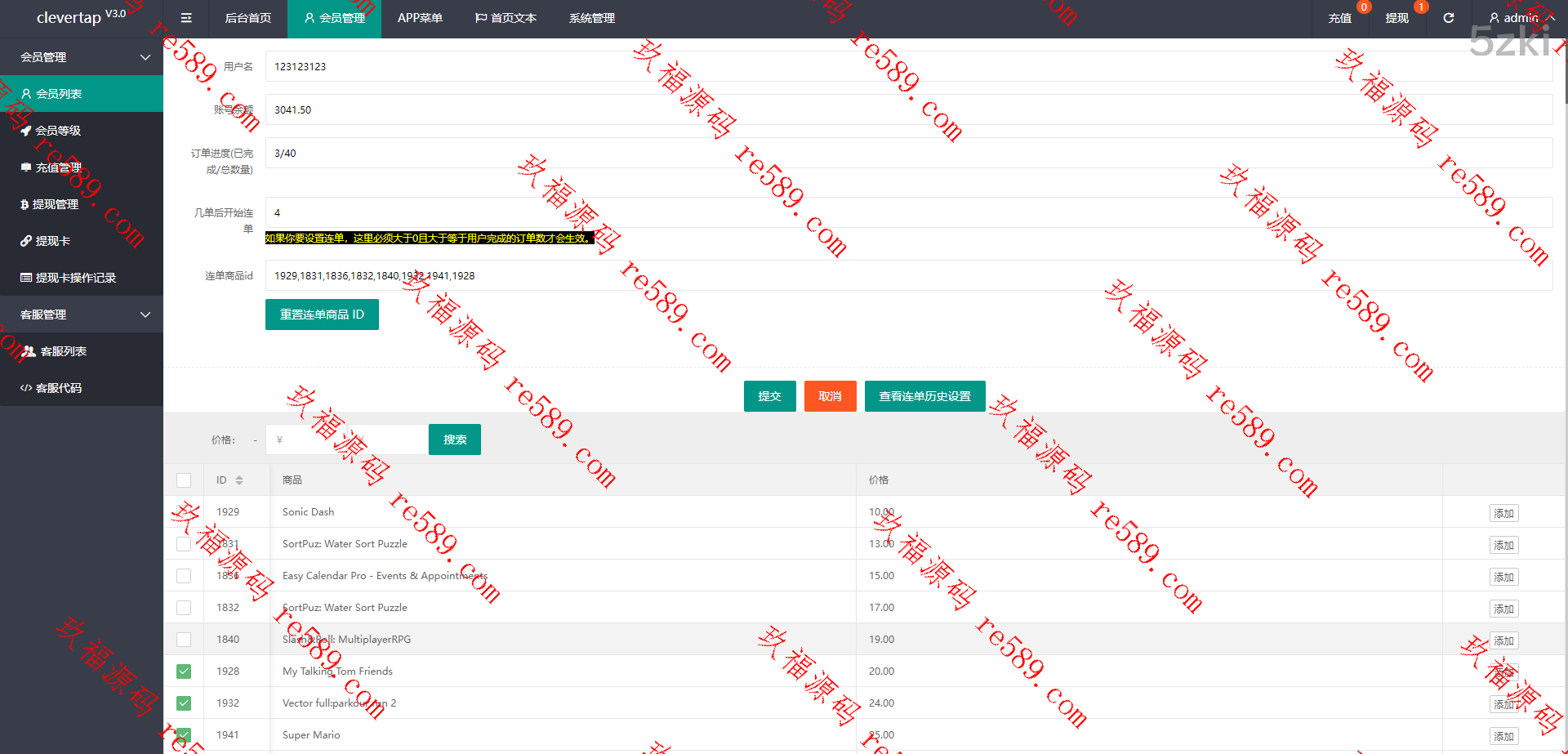Sort the table by ID column
The width and height of the screenshot is (1568, 754).
(x=238, y=480)
